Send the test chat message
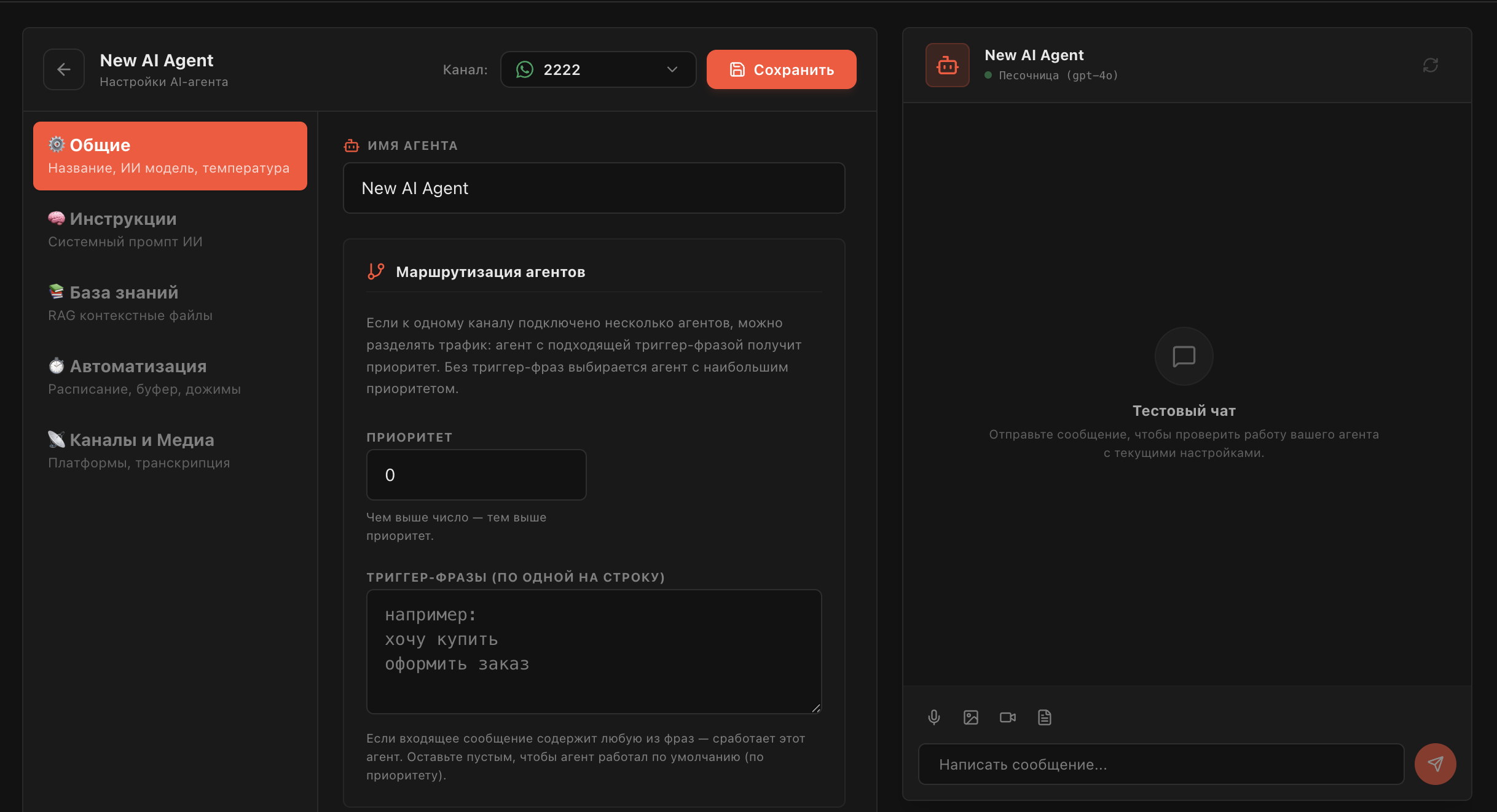The height and width of the screenshot is (812, 1497). 1435,764
